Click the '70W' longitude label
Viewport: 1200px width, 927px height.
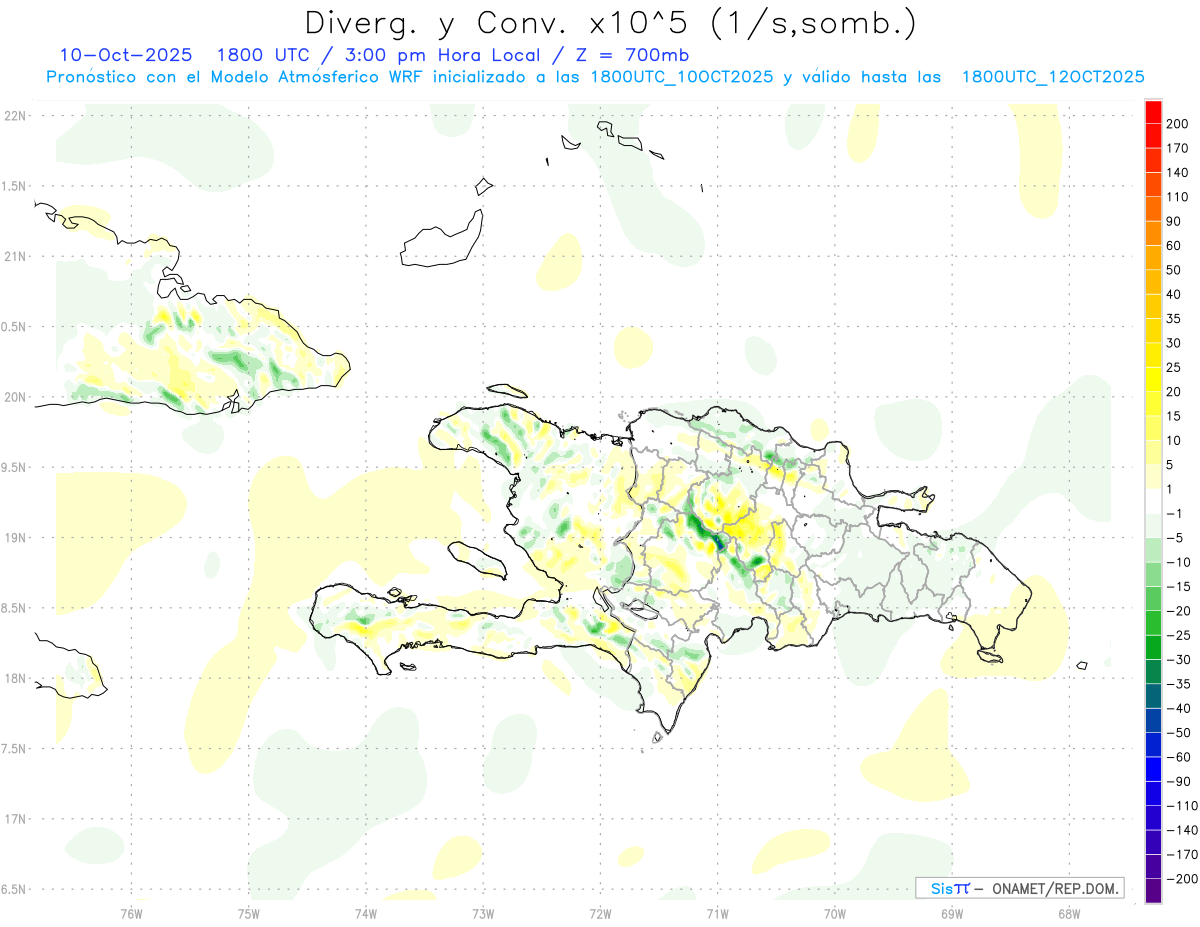[834, 913]
